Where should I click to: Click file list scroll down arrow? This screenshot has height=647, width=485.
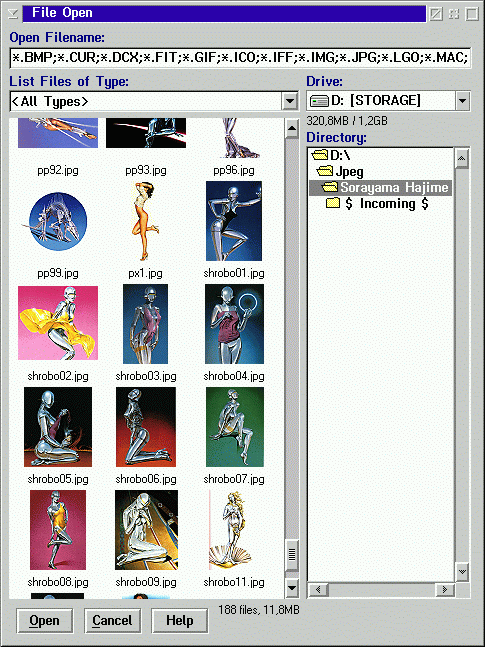pos(292,588)
